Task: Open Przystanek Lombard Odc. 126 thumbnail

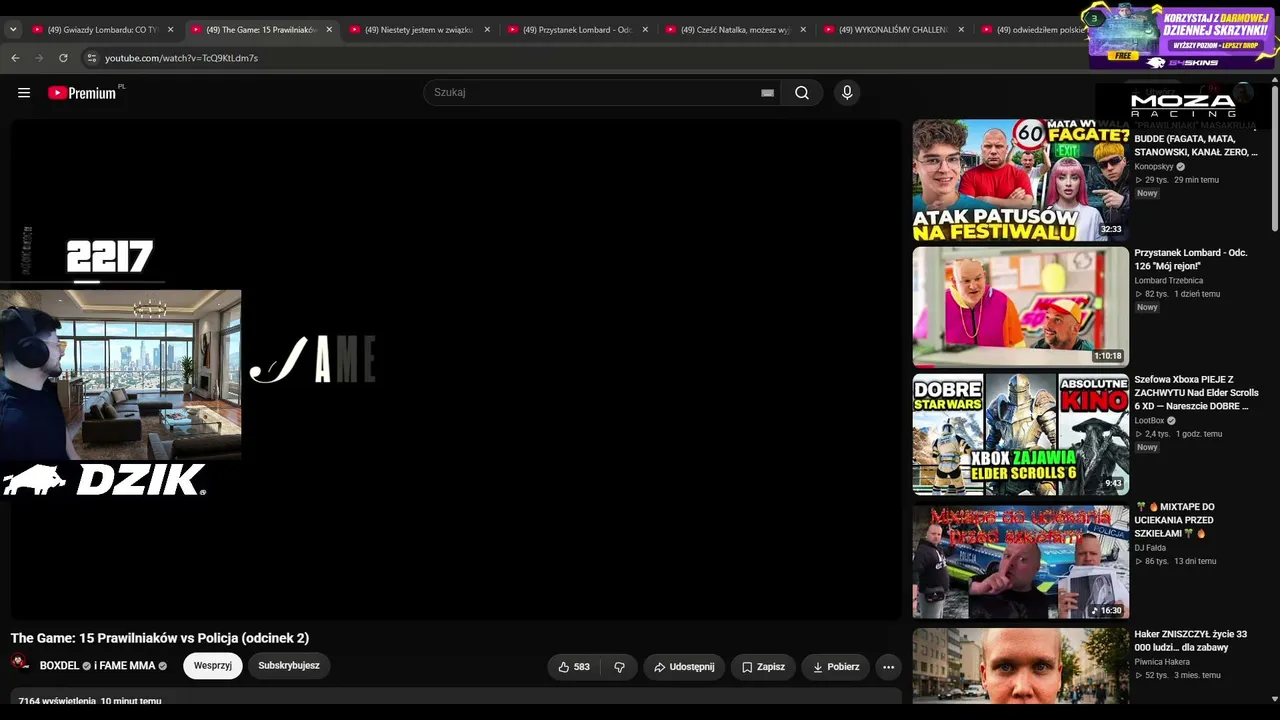Action: click(x=1020, y=307)
